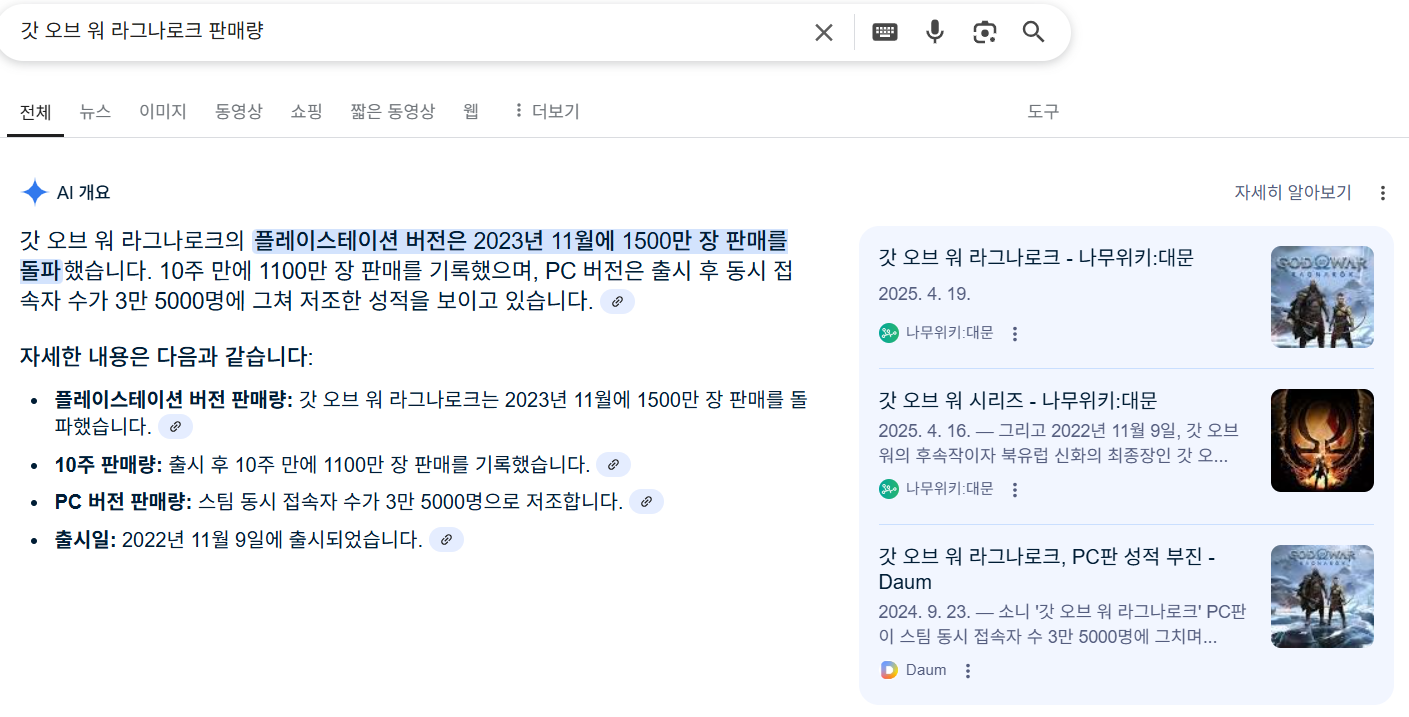Switch to the 이미지 tab
This screenshot has height=717, width=1409.
coord(163,112)
